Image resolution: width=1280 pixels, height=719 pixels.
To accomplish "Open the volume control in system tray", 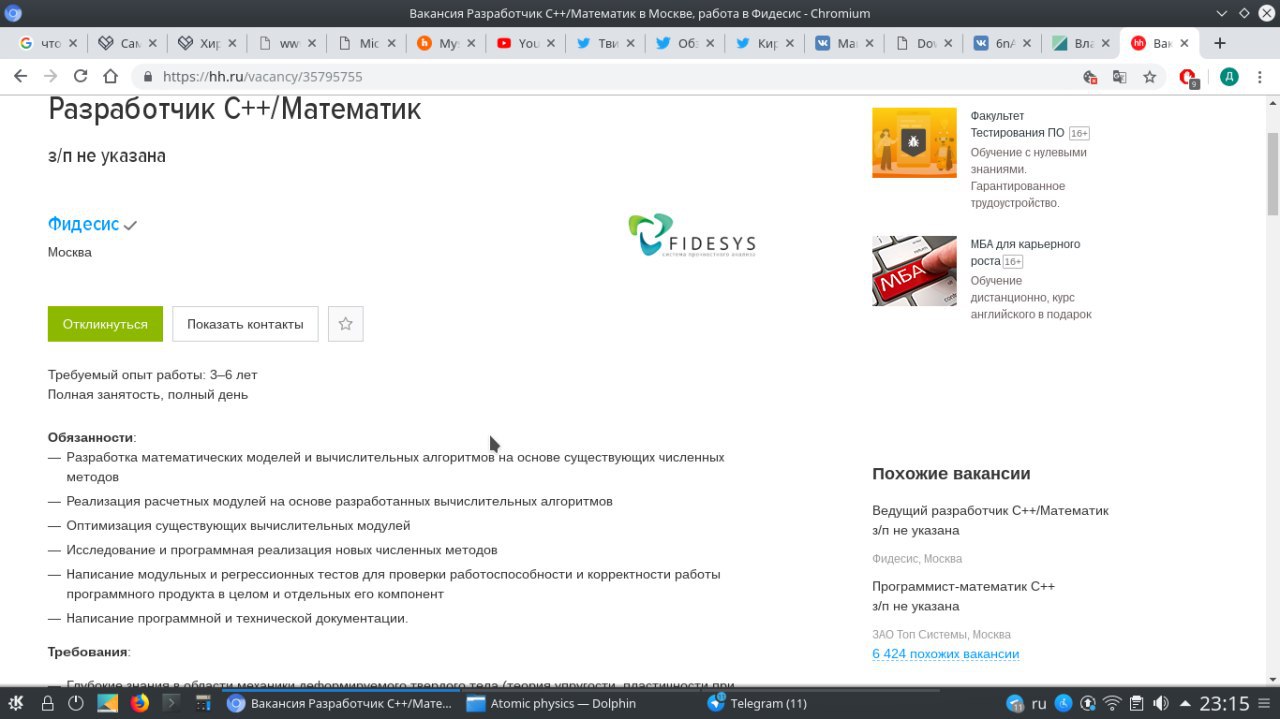I will tap(1161, 703).
